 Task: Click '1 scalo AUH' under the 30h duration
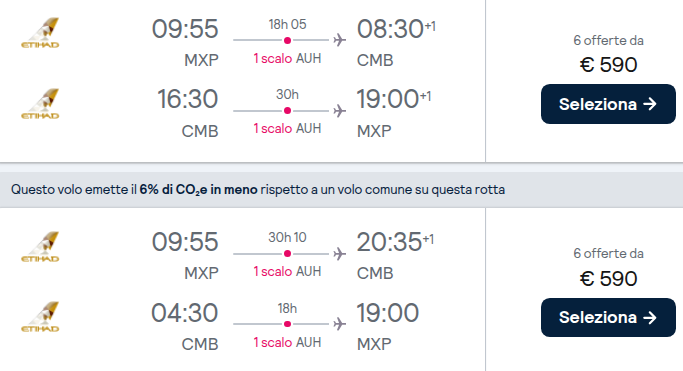[x=287, y=128]
